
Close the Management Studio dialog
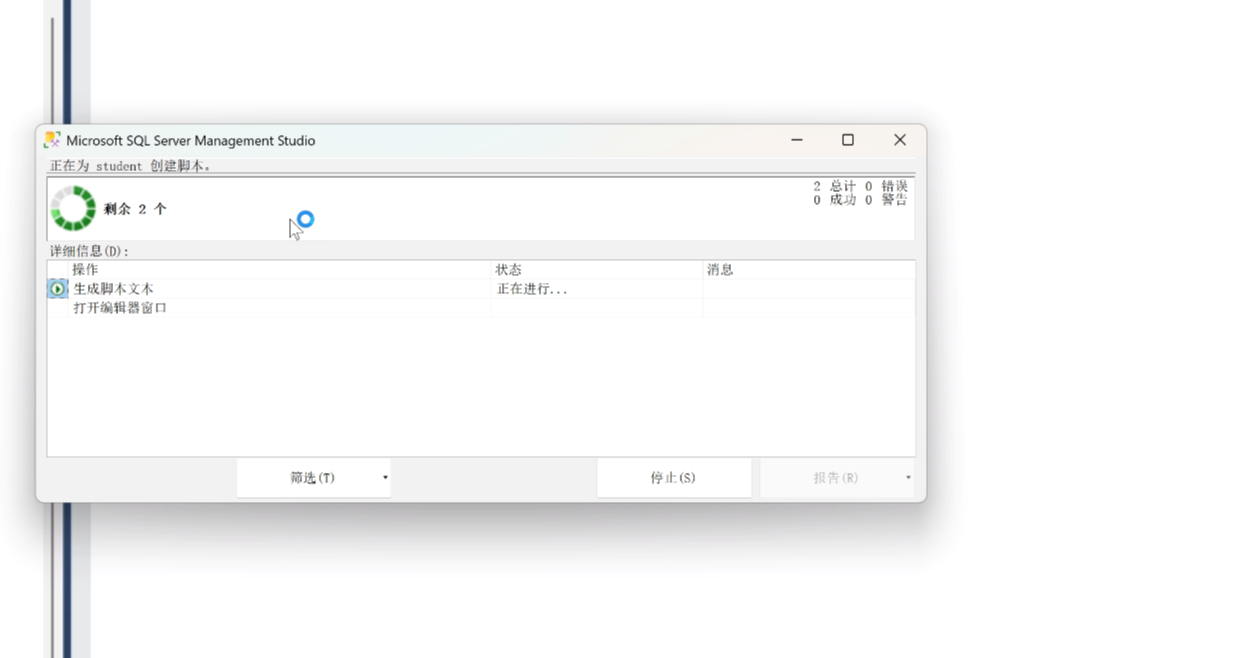click(900, 140)
